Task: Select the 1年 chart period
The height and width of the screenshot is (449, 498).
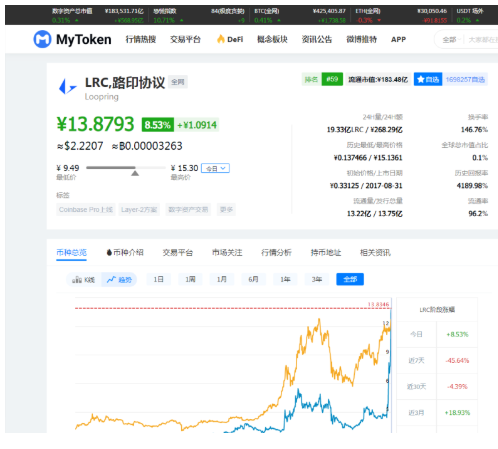Action: (285, 279)
